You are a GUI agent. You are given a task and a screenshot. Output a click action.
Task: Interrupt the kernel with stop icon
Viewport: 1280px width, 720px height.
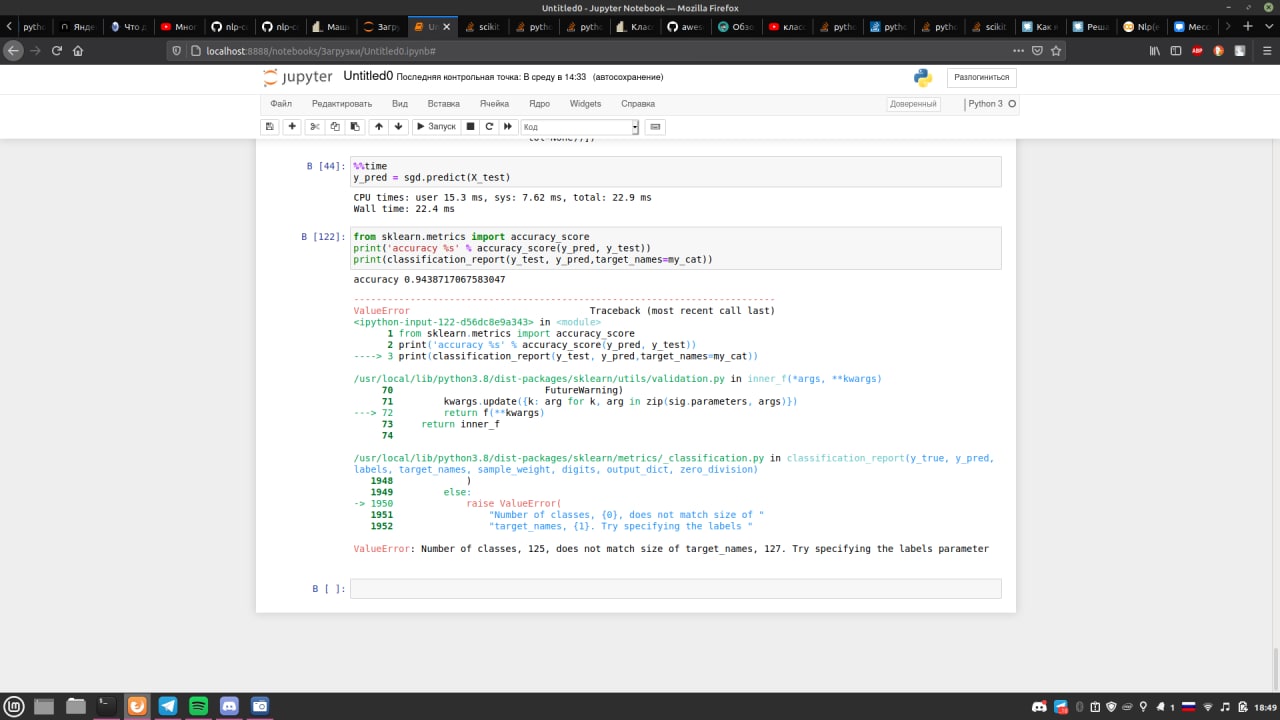pyautogui.click(x=470, y=127)
